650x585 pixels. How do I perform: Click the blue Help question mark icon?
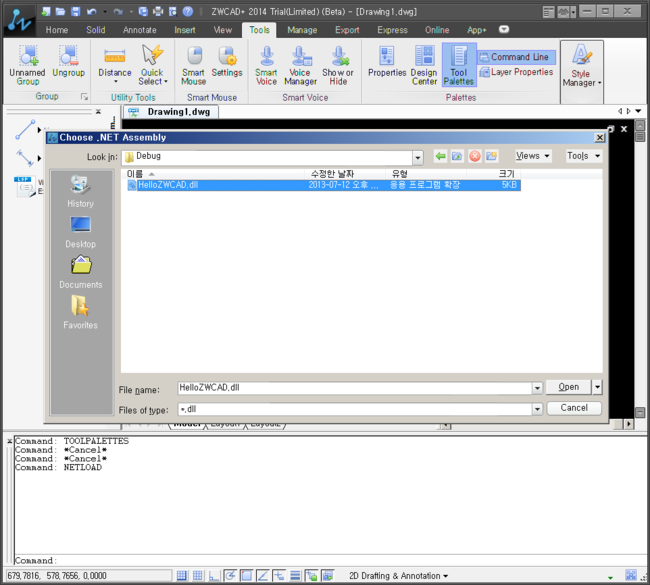pyautogui.click(x=188, y=12)
